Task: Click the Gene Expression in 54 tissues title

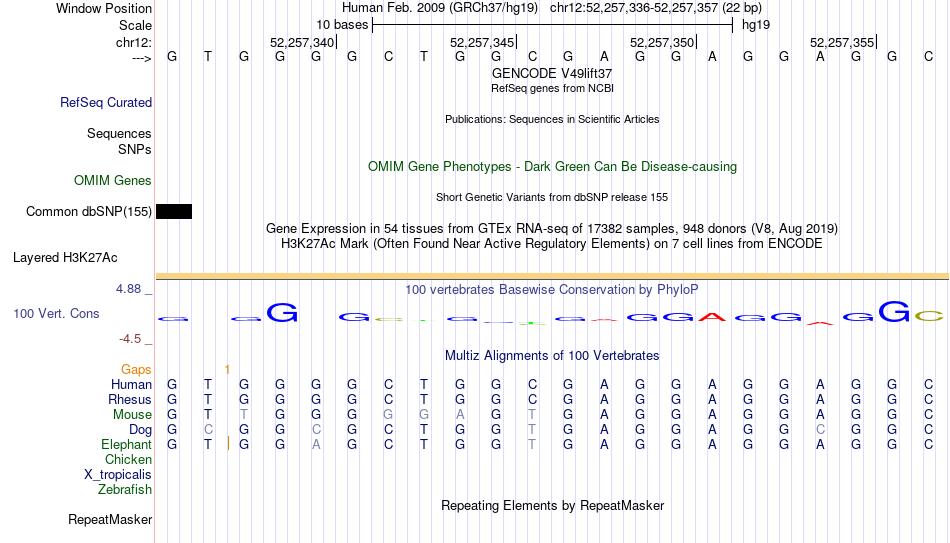Action: point(552,228)
